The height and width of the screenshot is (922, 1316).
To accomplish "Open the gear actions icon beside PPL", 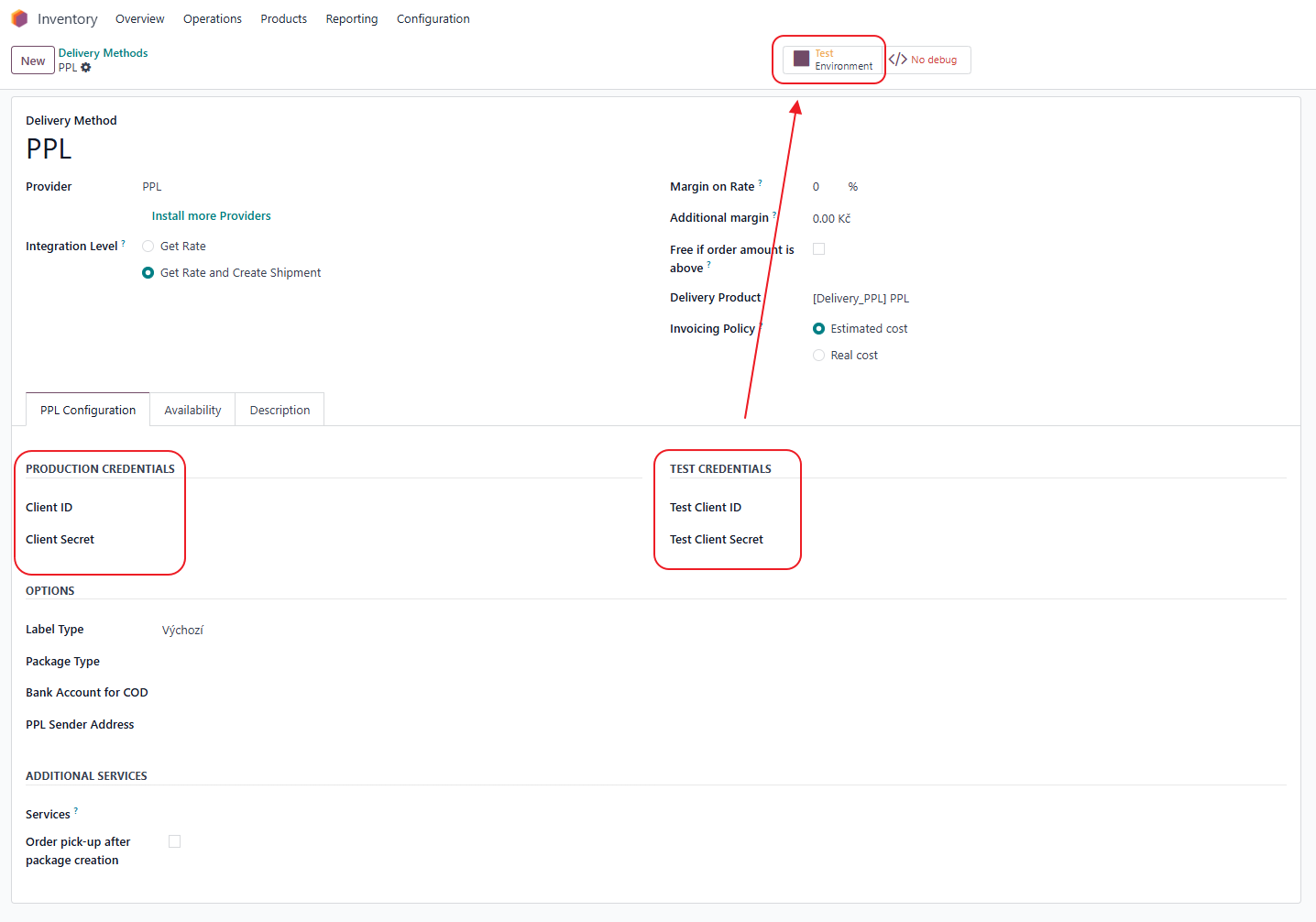I will click(86, 68).
